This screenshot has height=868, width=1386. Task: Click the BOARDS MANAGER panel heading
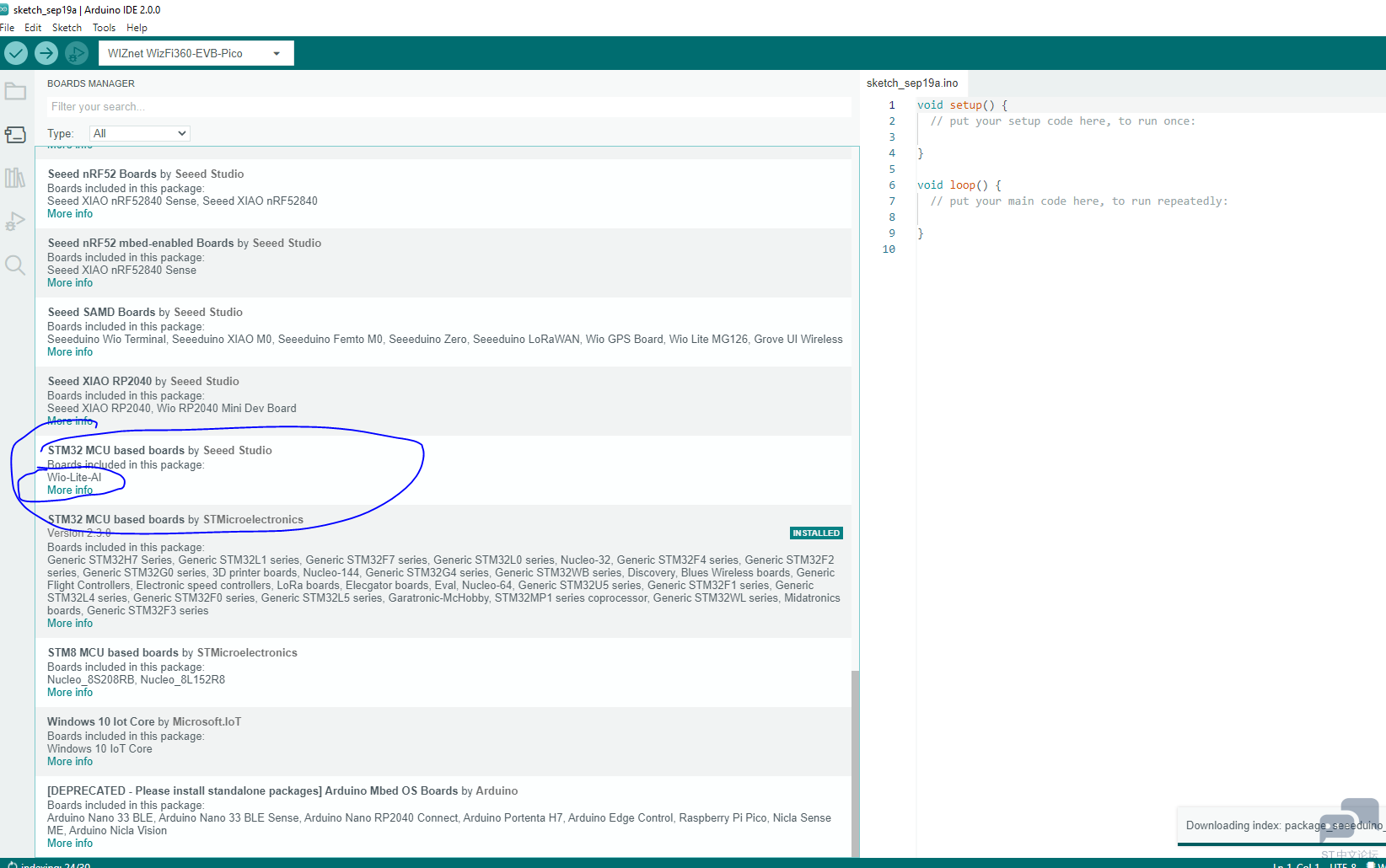(91, 83)
